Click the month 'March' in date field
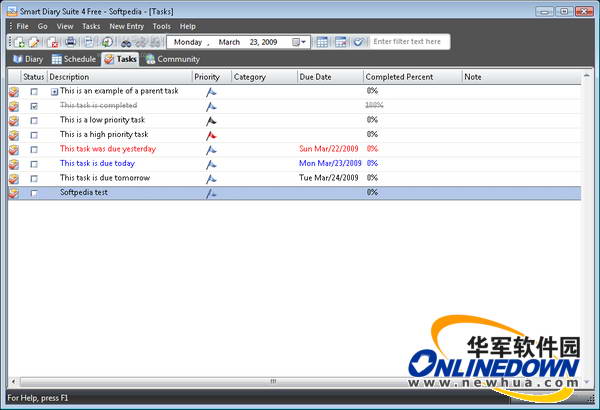600x410 pixels. pos(229,42)
